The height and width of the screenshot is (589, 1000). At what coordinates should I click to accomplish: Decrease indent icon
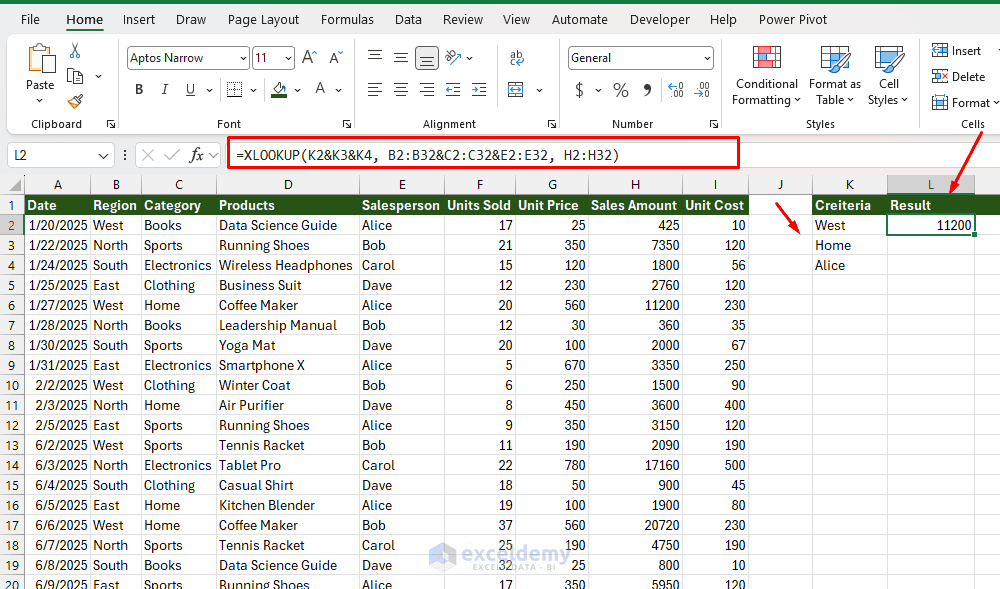(x=453, y=89)
